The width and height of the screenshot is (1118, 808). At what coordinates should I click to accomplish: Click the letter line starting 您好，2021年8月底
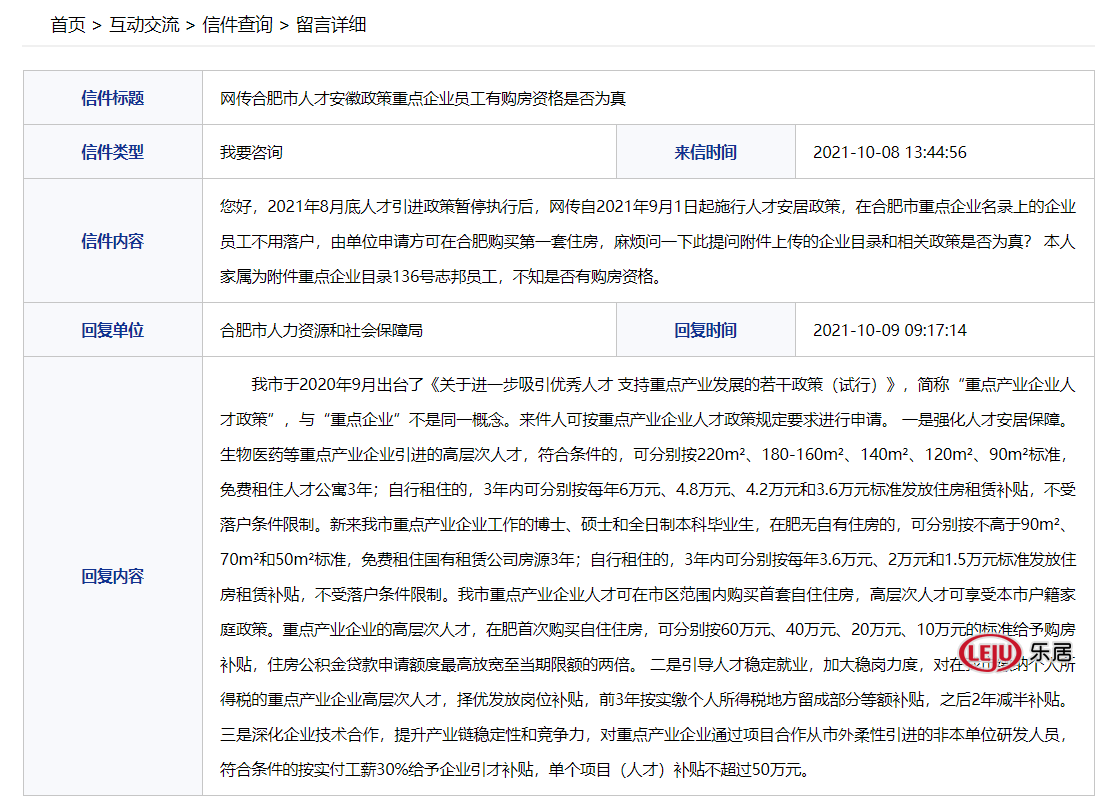click(x=647, y=207)
